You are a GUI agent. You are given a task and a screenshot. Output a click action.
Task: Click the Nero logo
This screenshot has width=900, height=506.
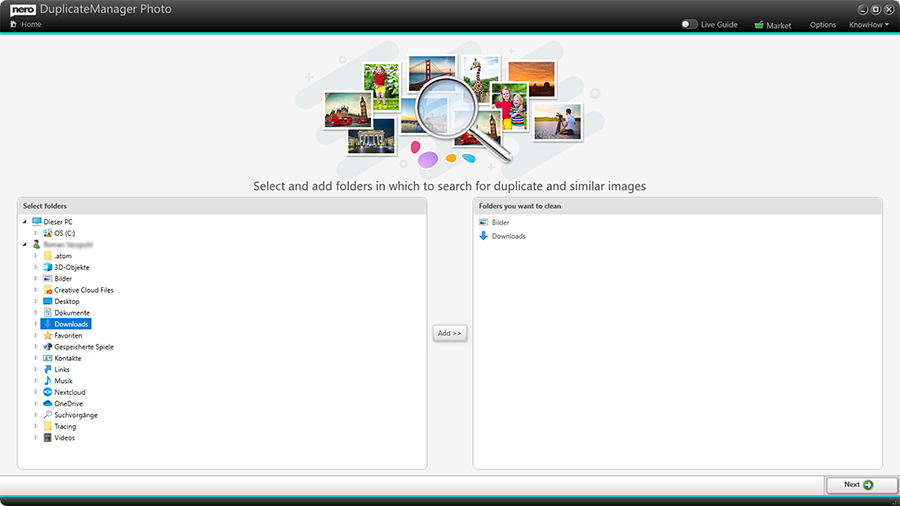[x=23, y=9]
